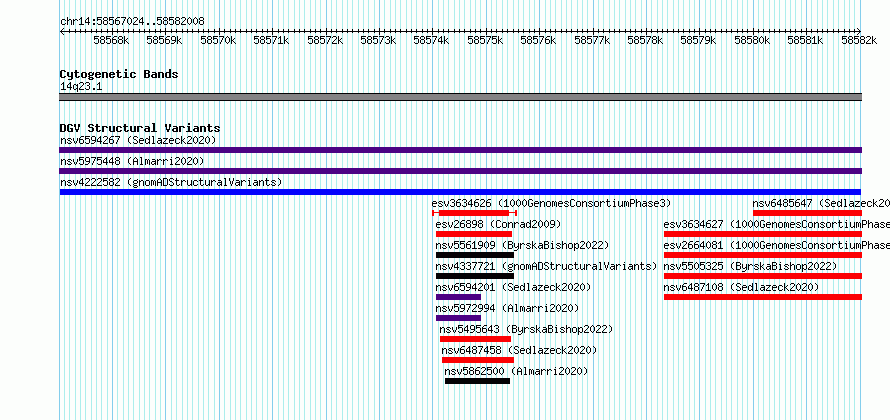Click the 58577k ruler position
This screenshot has height=420, width=890.
click(x=592, y=40)
